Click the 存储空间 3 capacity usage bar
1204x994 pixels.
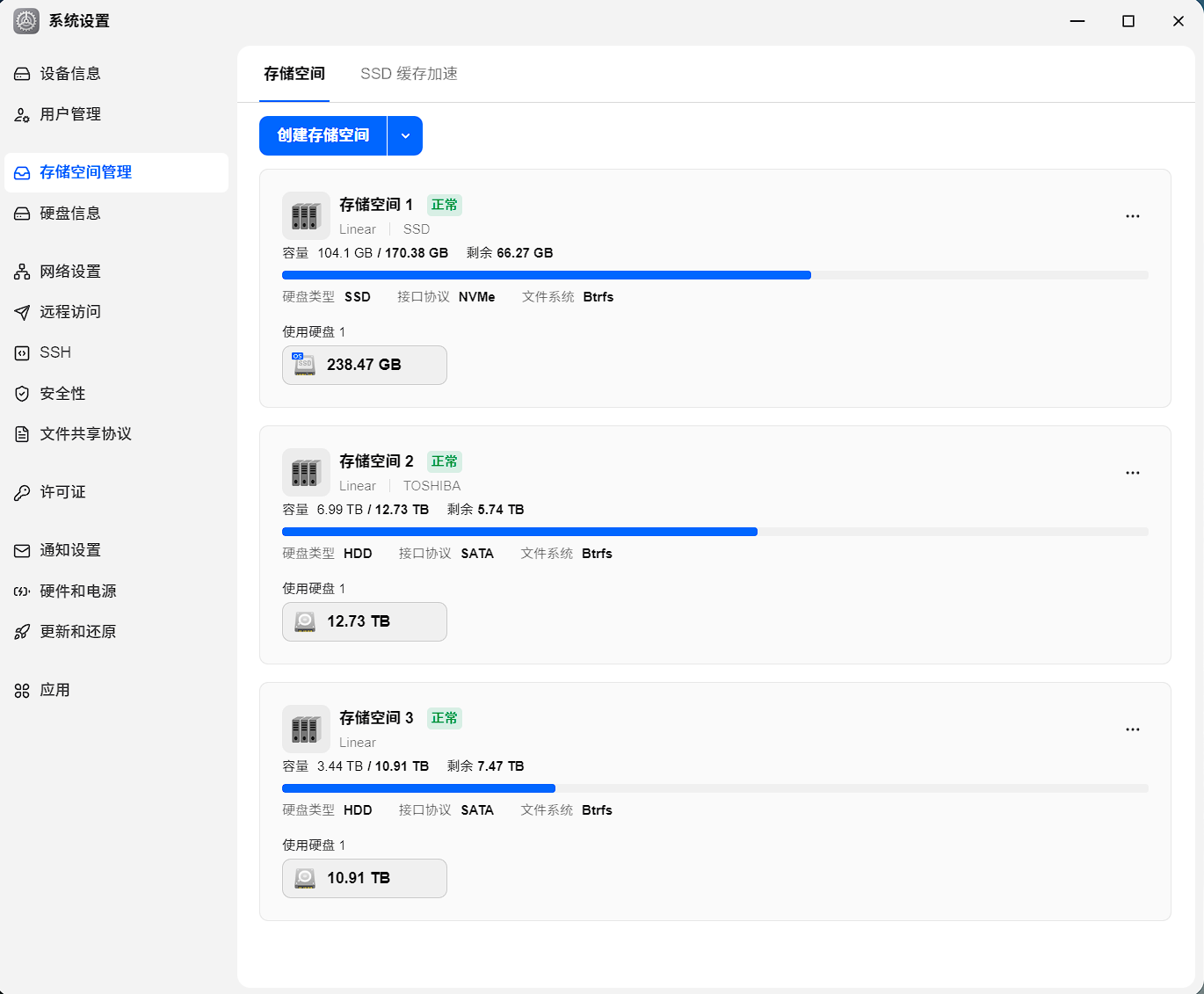[715, 788]
